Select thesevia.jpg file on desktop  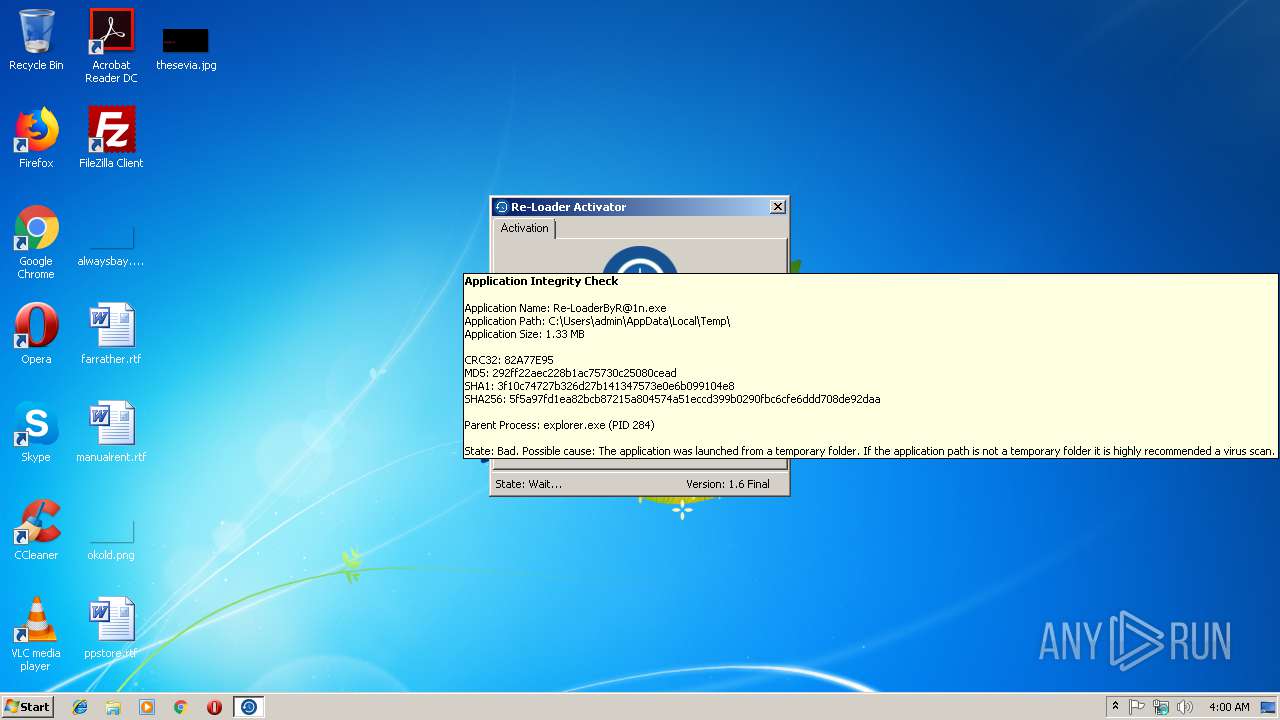[x=186, y=48]
